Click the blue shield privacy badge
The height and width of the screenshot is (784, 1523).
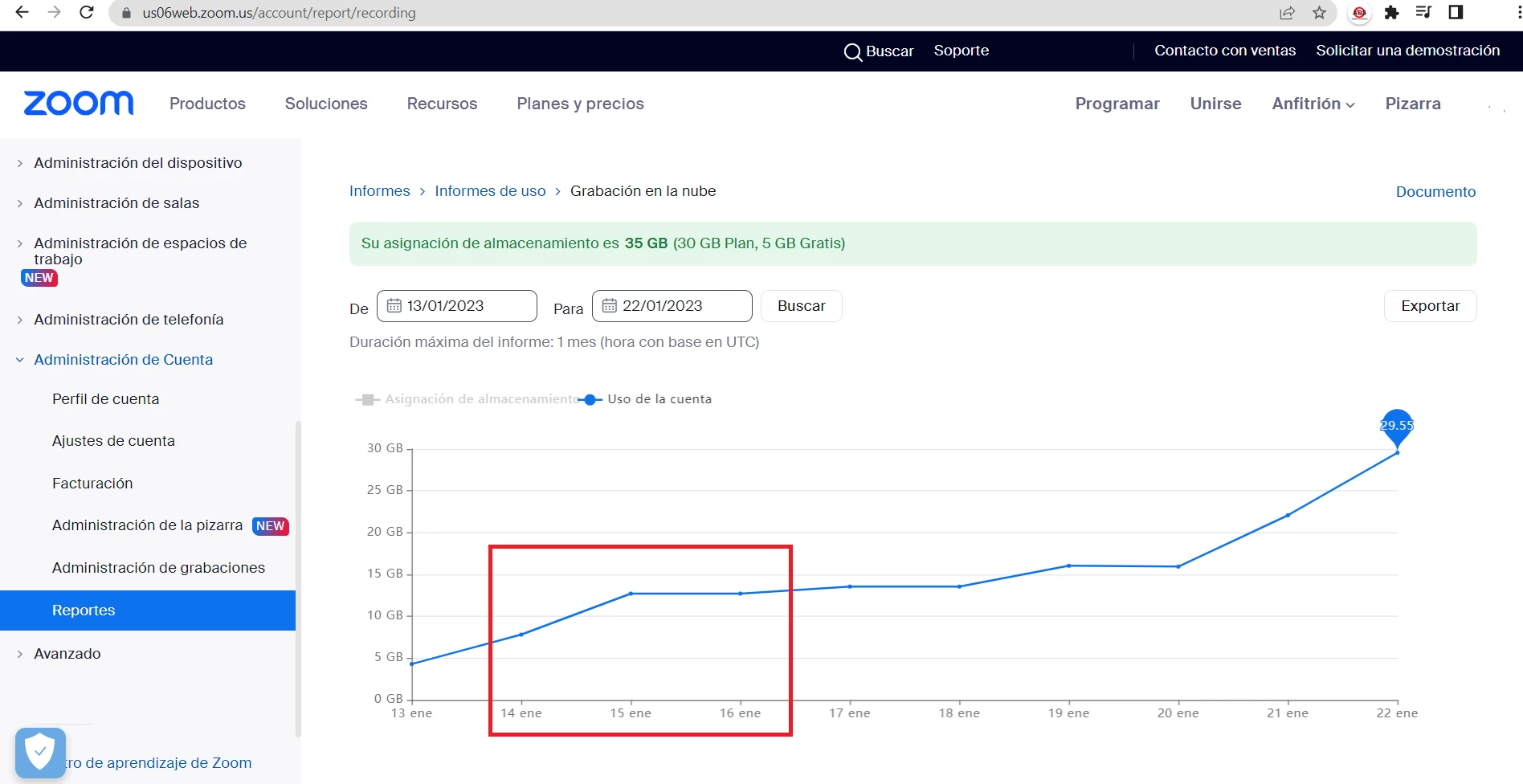click(40, 753)
